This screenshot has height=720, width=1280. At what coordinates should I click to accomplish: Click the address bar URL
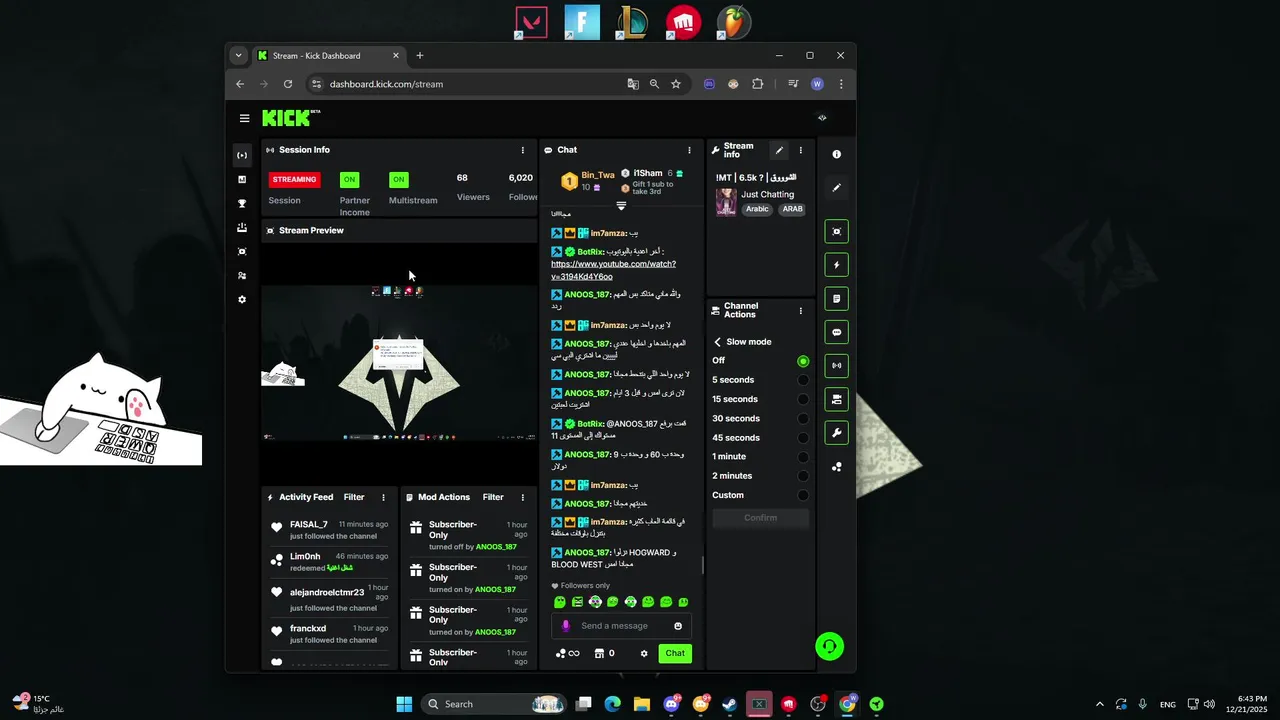(386, 84)
